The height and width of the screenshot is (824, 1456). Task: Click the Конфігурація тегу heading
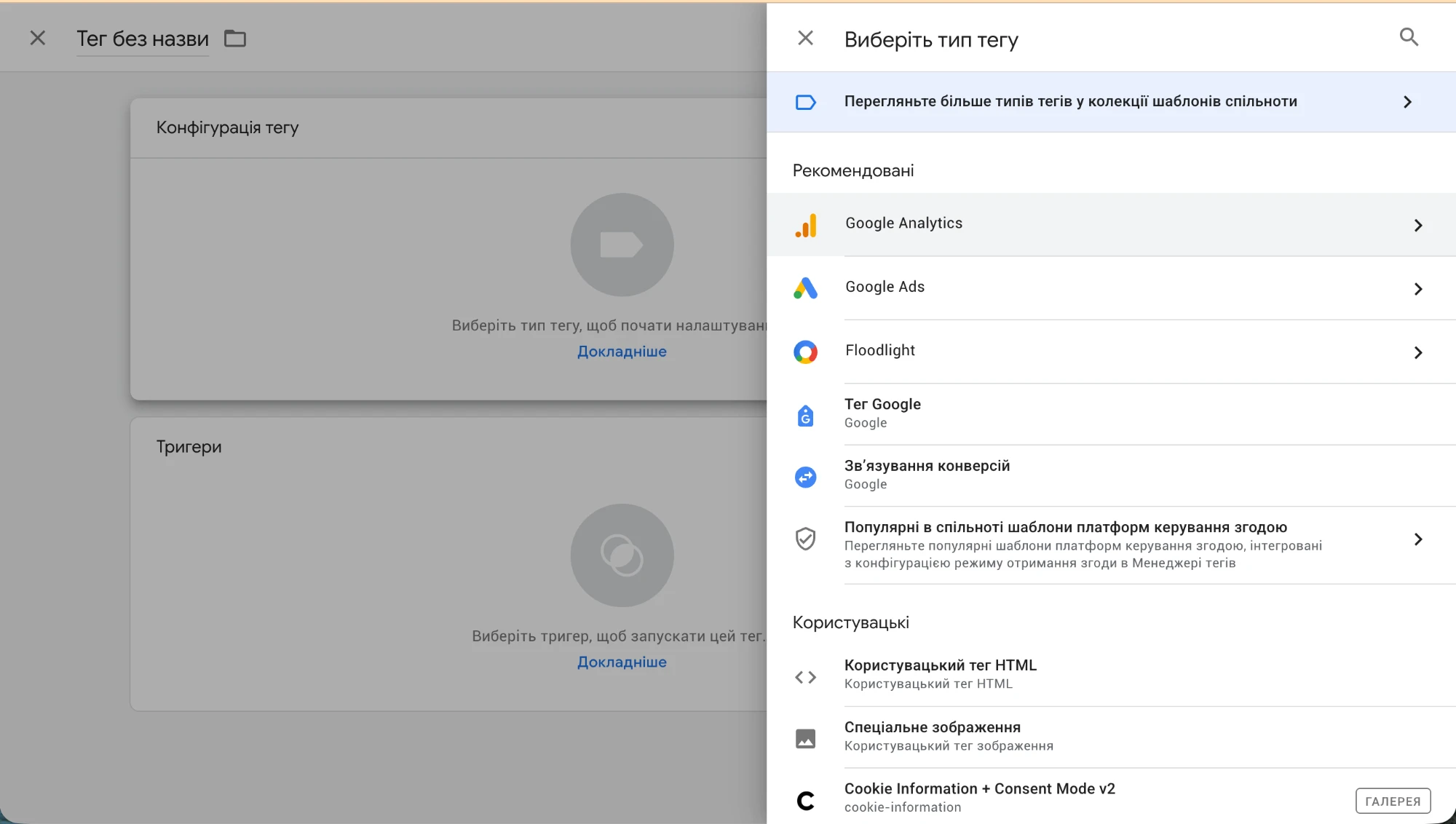click(x=227, y=128)
